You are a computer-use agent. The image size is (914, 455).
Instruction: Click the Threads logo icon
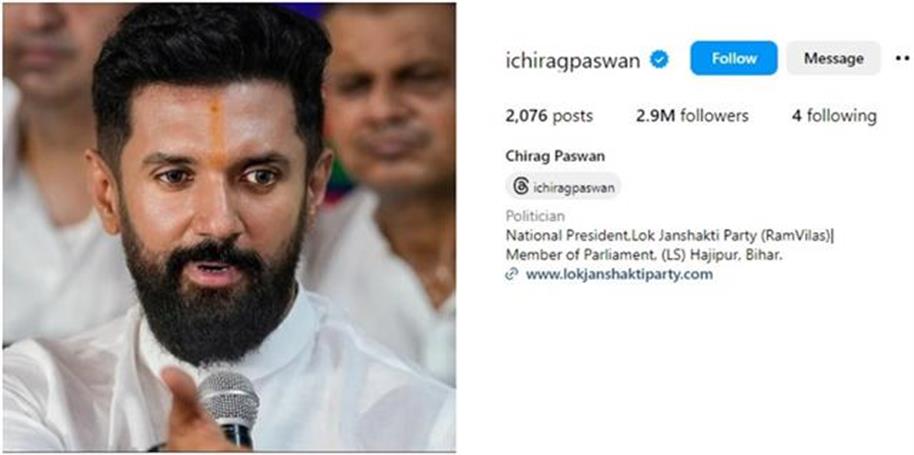[521, 187]
